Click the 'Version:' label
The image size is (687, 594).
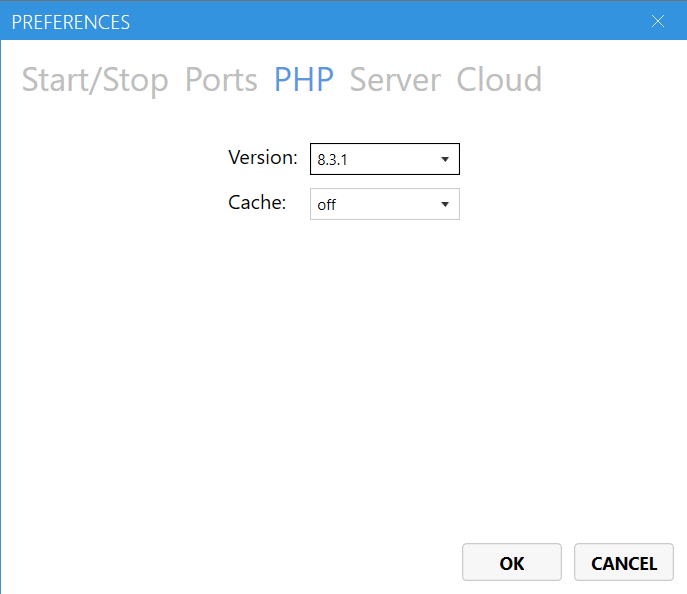pos(263,158)
